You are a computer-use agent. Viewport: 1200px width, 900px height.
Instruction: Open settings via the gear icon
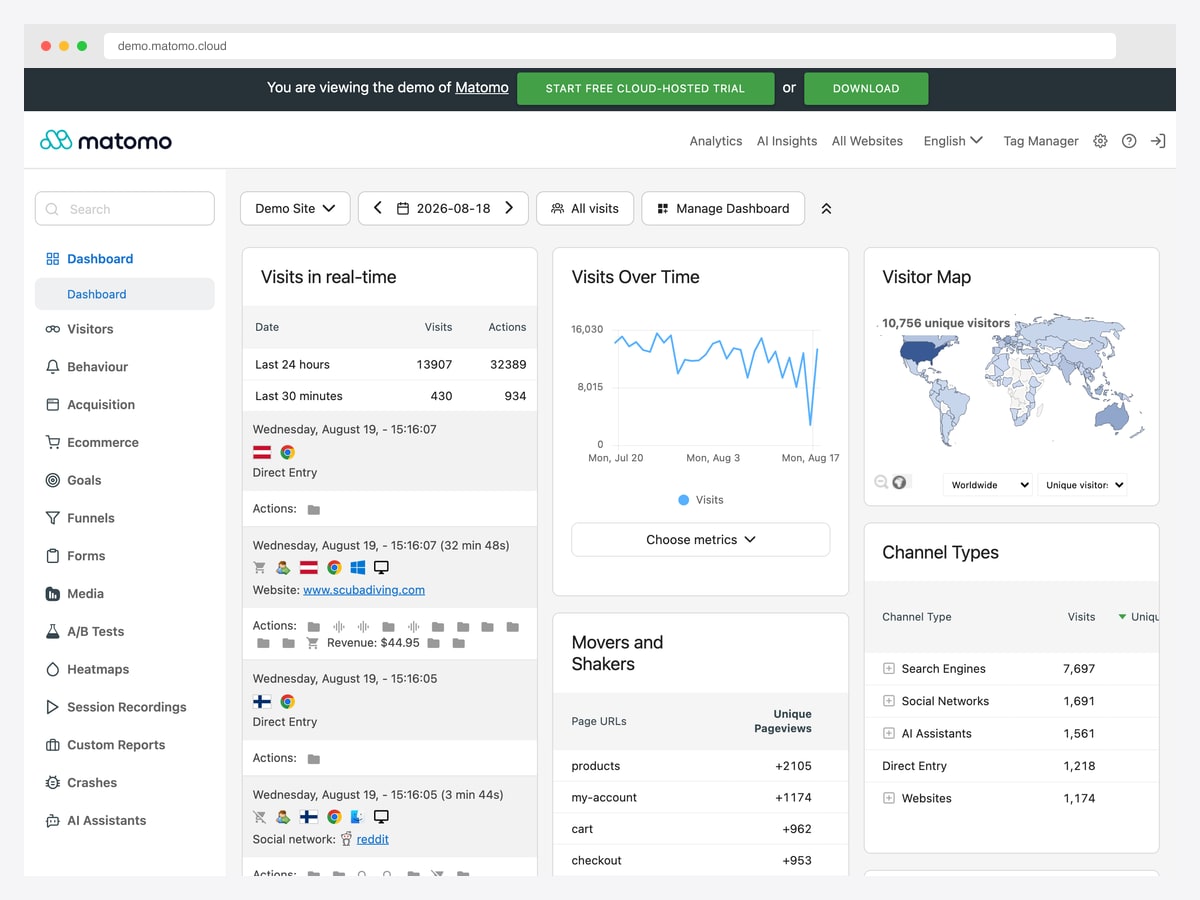(1100, 141)
